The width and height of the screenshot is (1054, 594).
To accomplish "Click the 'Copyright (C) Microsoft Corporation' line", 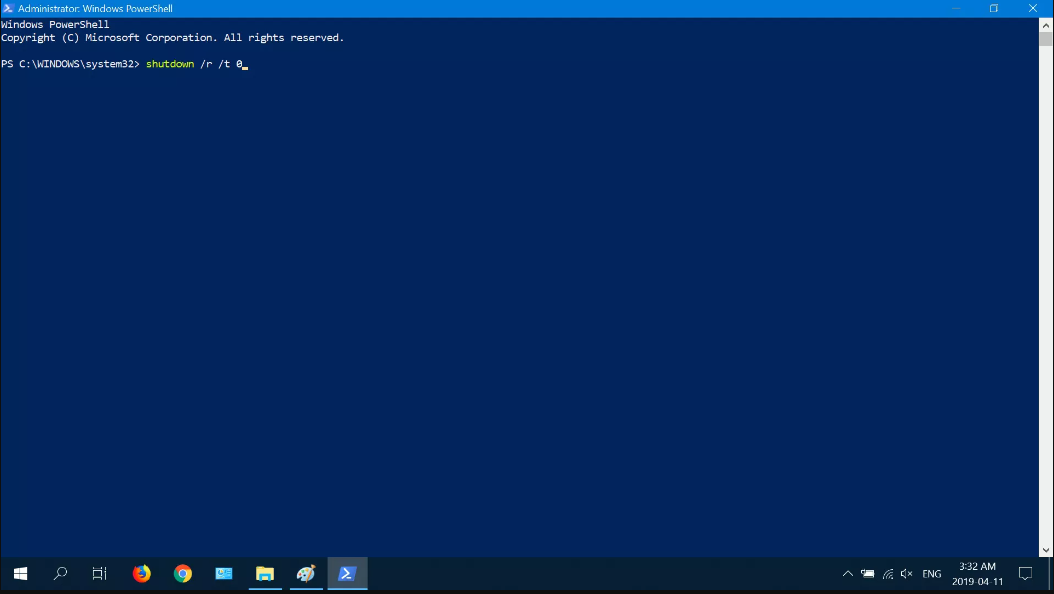I will 172,38.
